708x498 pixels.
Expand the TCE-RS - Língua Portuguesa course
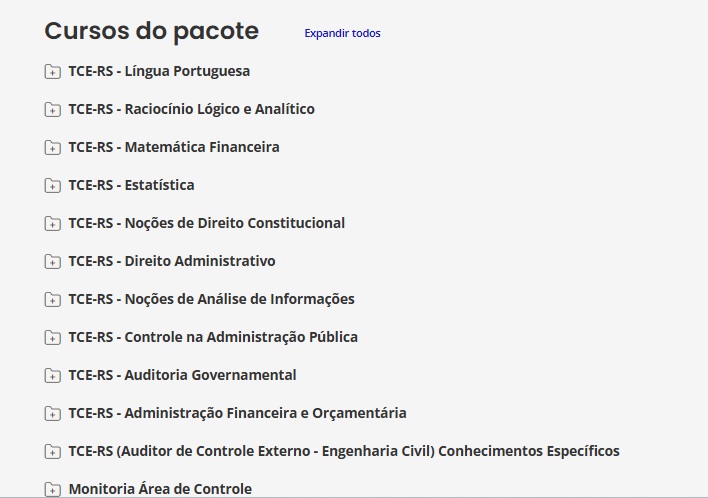click(x=159, y=71)
